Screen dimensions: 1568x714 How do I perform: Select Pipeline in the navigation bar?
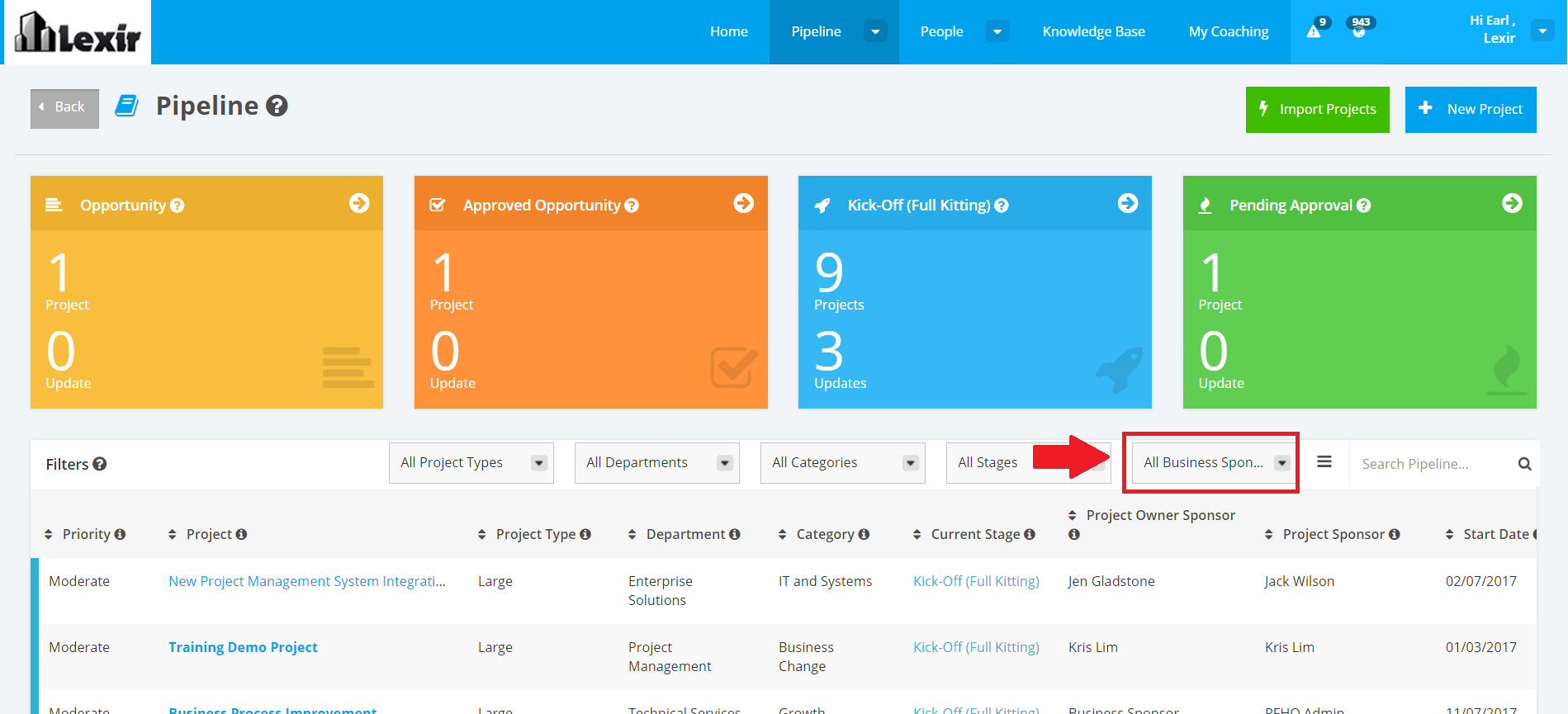[817, 31]
